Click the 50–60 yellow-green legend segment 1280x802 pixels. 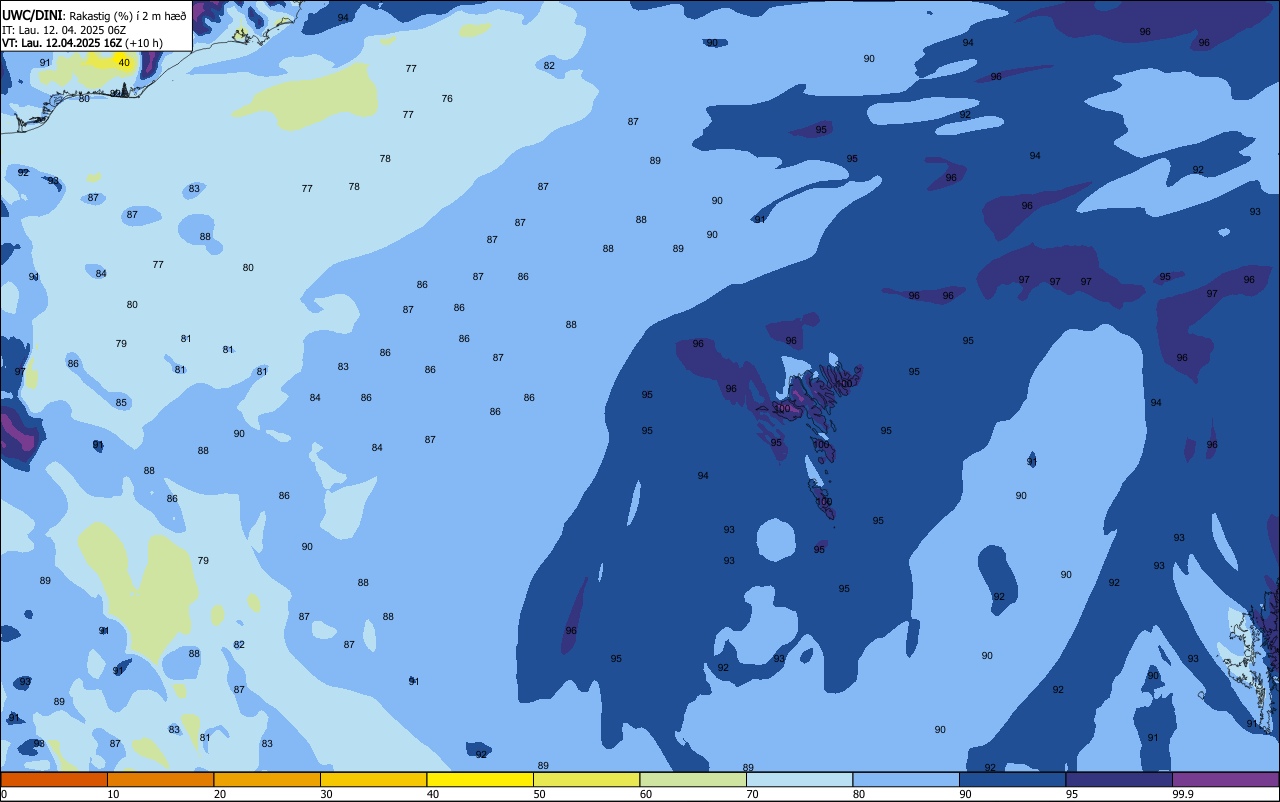tap(586, 779)
